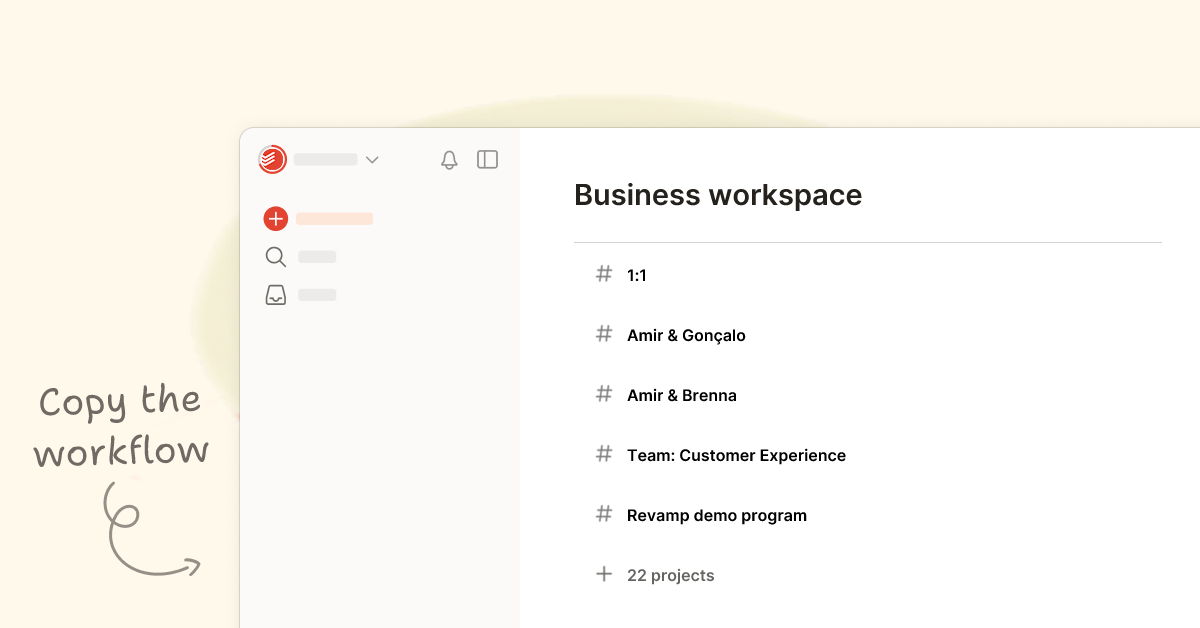Click the plus icon next to "22 projects"

[604, 574]
